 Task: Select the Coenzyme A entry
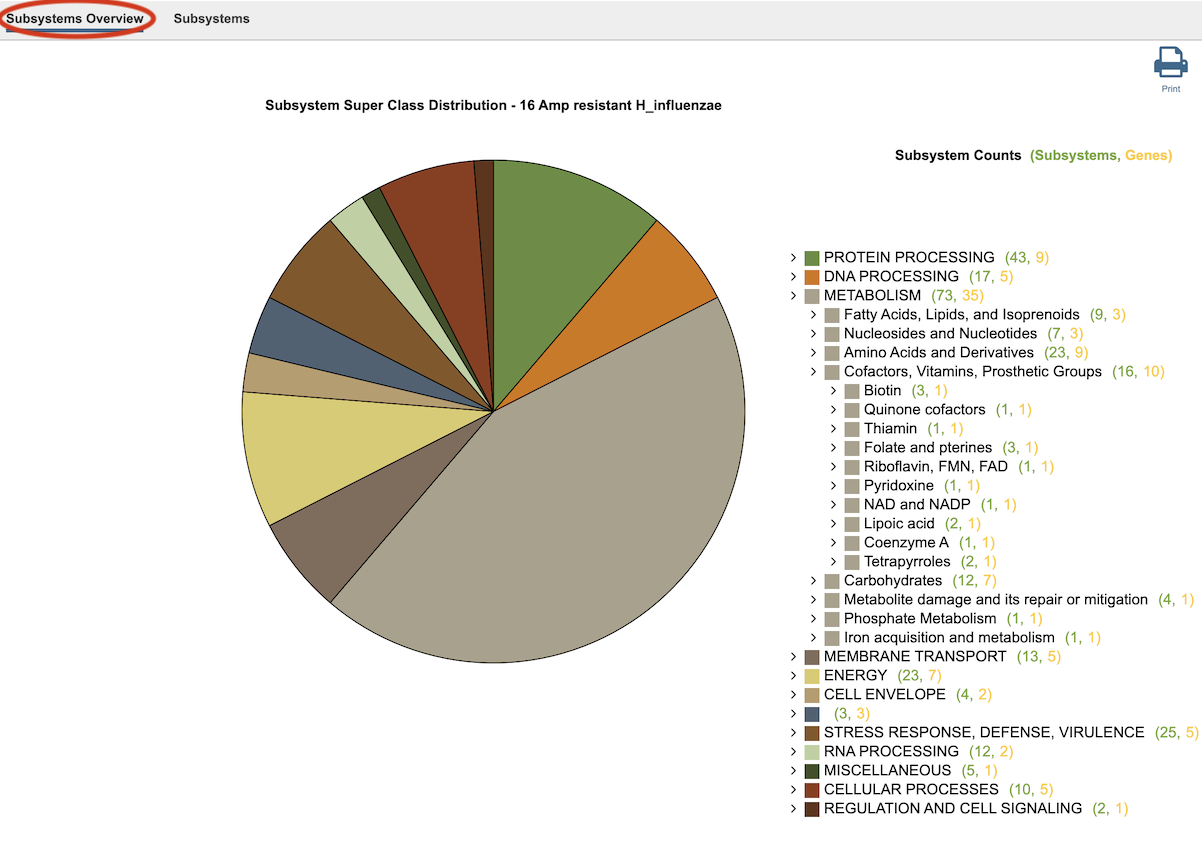906,542
